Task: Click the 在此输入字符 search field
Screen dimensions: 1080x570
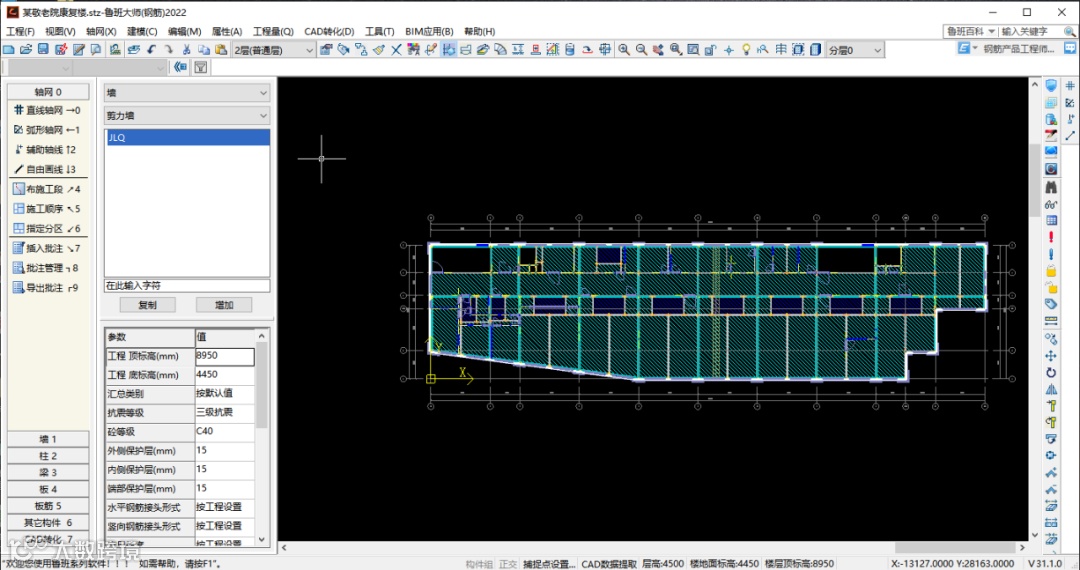Action: [187, 286]
